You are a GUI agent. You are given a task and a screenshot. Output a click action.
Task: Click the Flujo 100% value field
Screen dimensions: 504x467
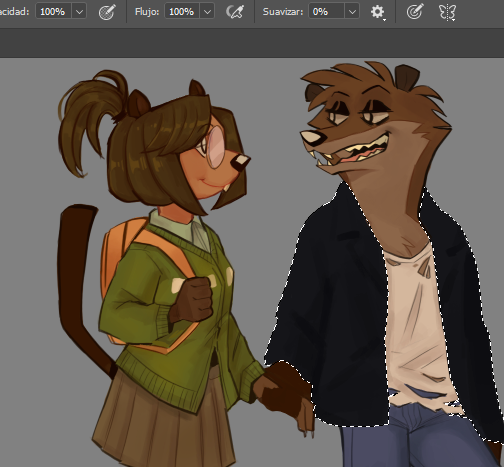[x=182, y=12]
